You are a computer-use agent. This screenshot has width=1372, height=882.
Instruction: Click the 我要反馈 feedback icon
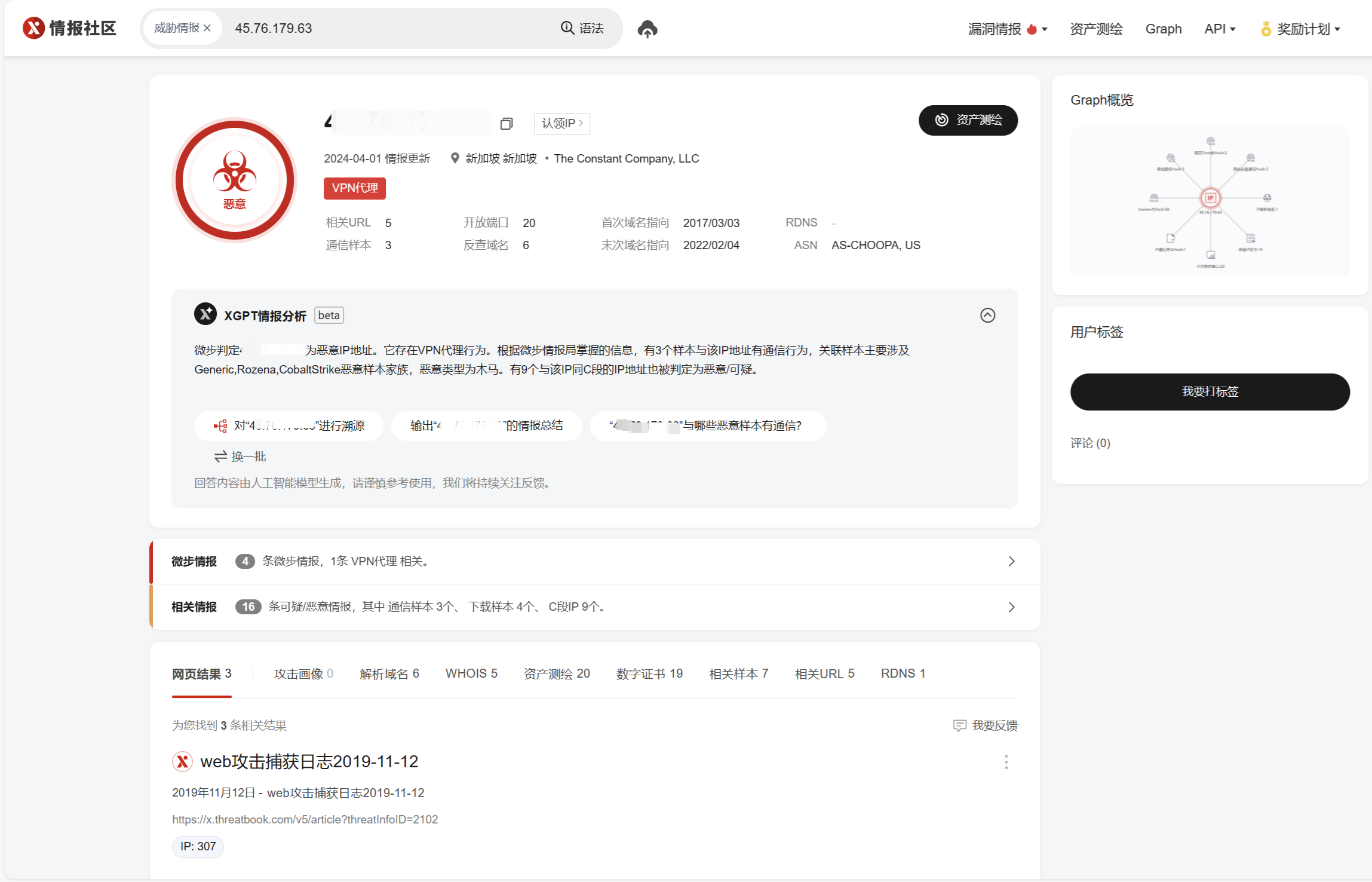click(959, 725)
